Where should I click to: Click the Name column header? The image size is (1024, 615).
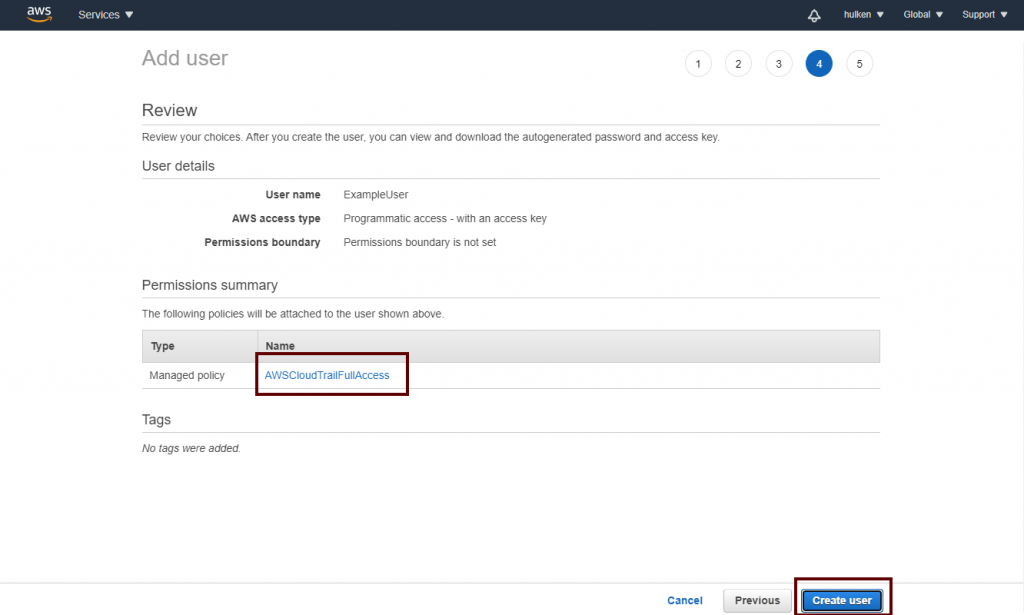click(280, 346)
